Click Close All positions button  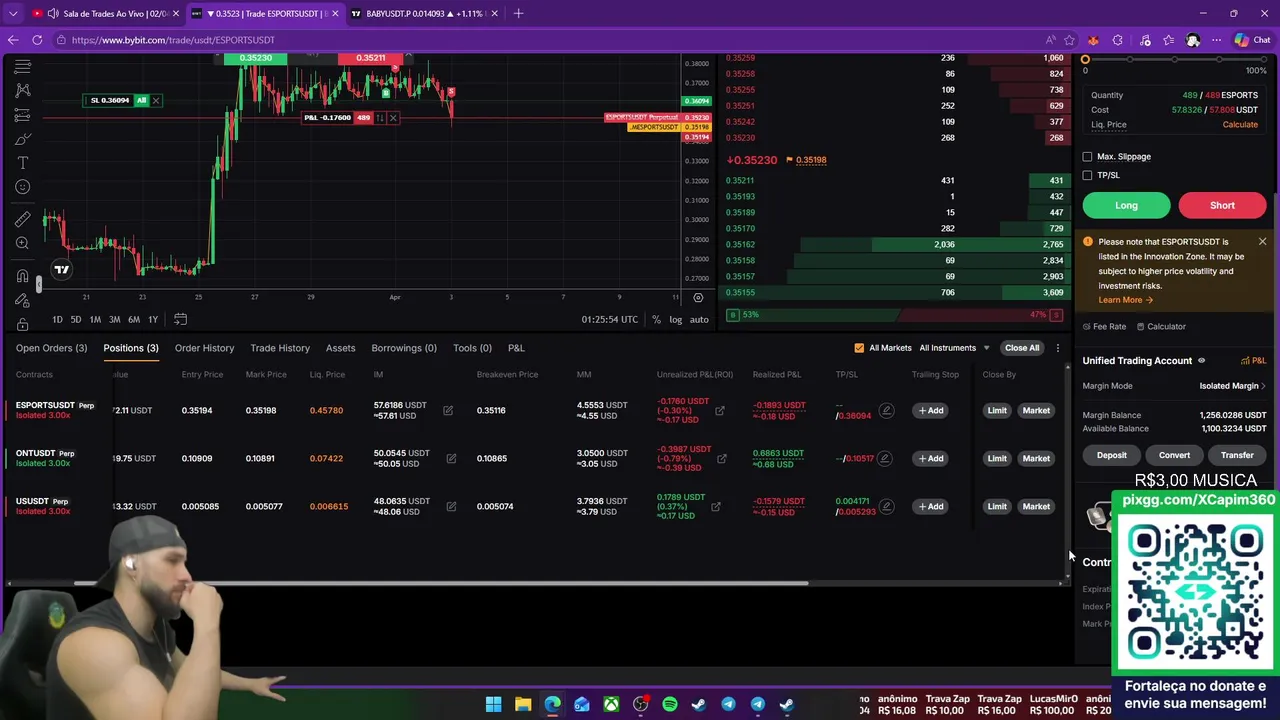(x=1022, y=348)
